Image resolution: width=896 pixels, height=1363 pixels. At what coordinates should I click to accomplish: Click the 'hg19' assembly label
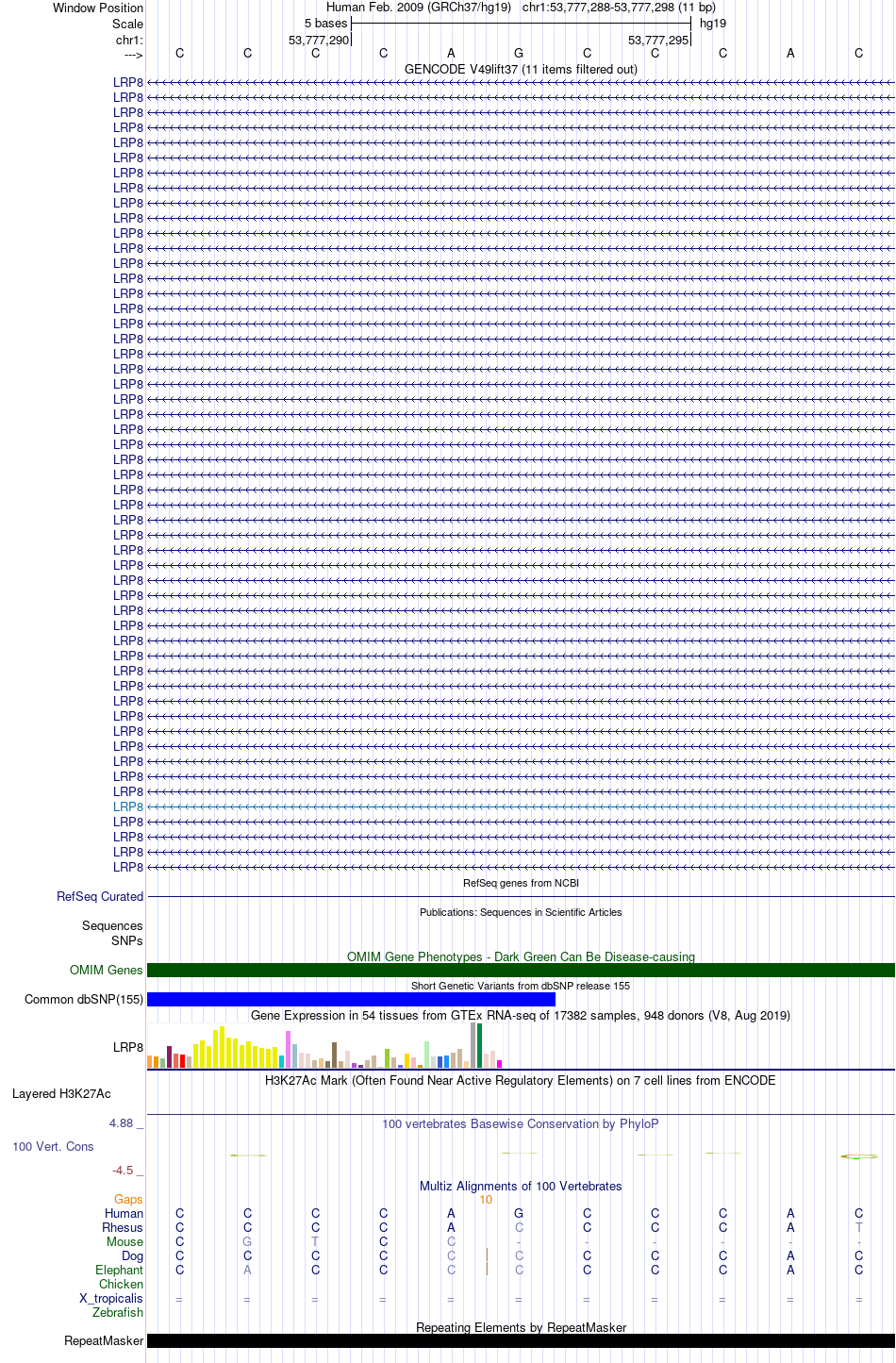pos(713,23)
